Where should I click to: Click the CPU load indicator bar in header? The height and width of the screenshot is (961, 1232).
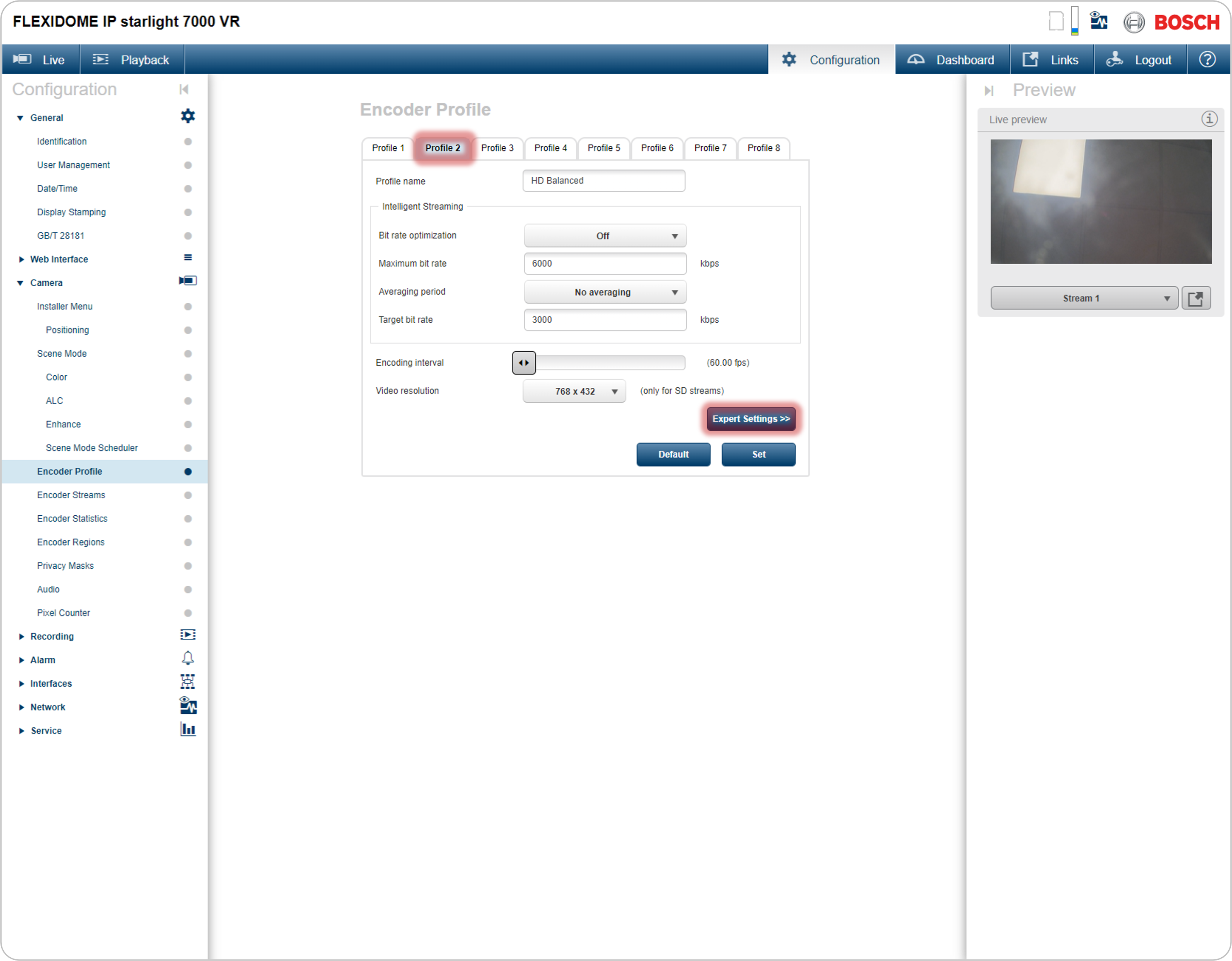coord(1075,21)
